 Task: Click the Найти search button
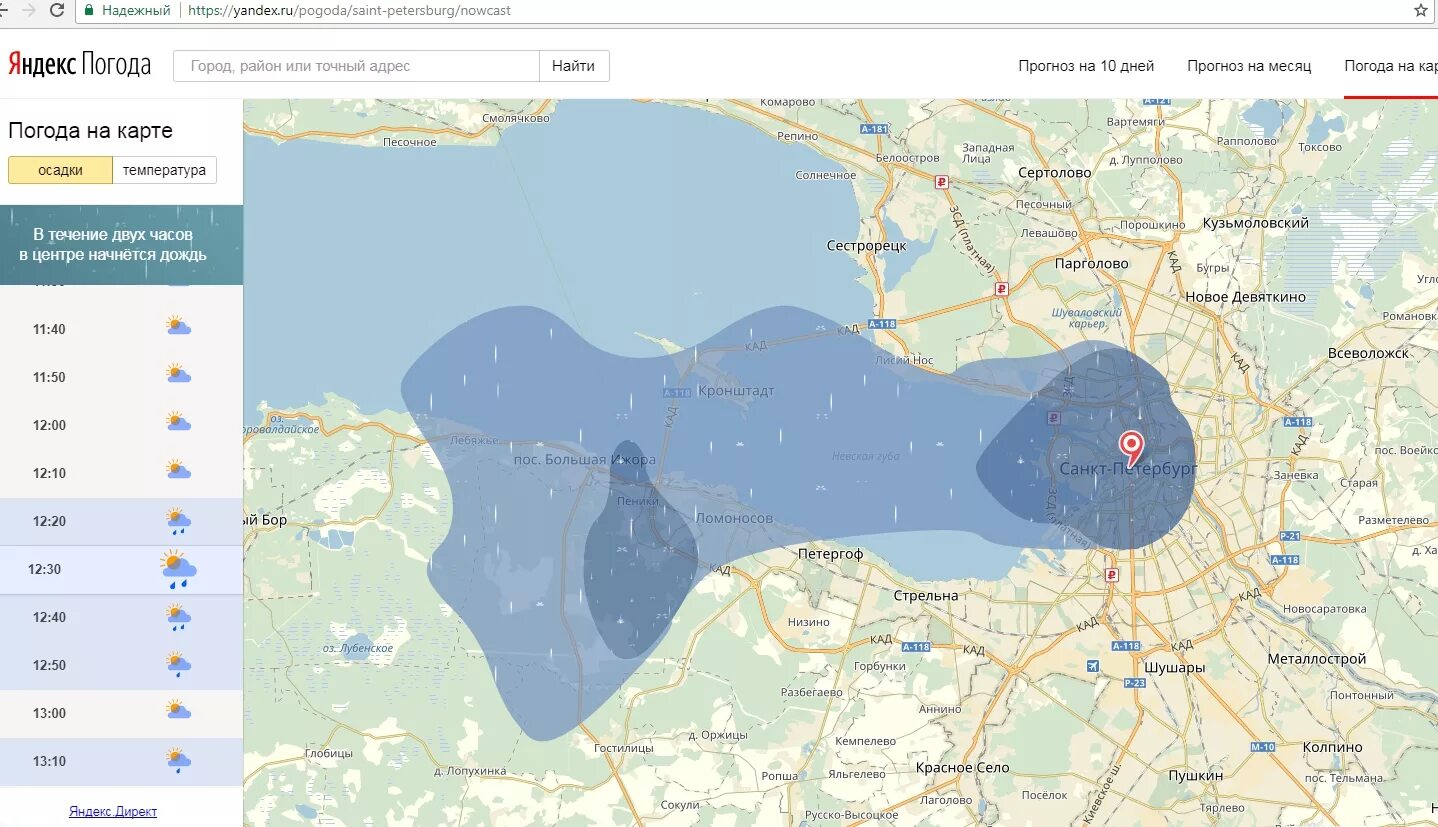574,66
